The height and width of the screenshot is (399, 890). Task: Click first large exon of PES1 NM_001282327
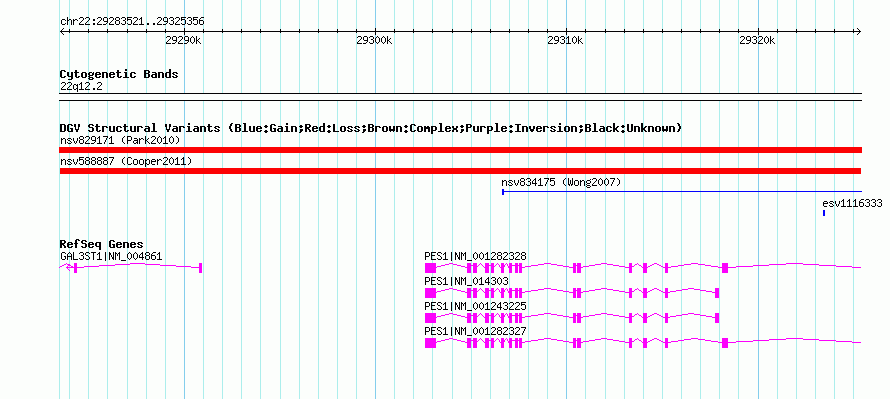430,343
